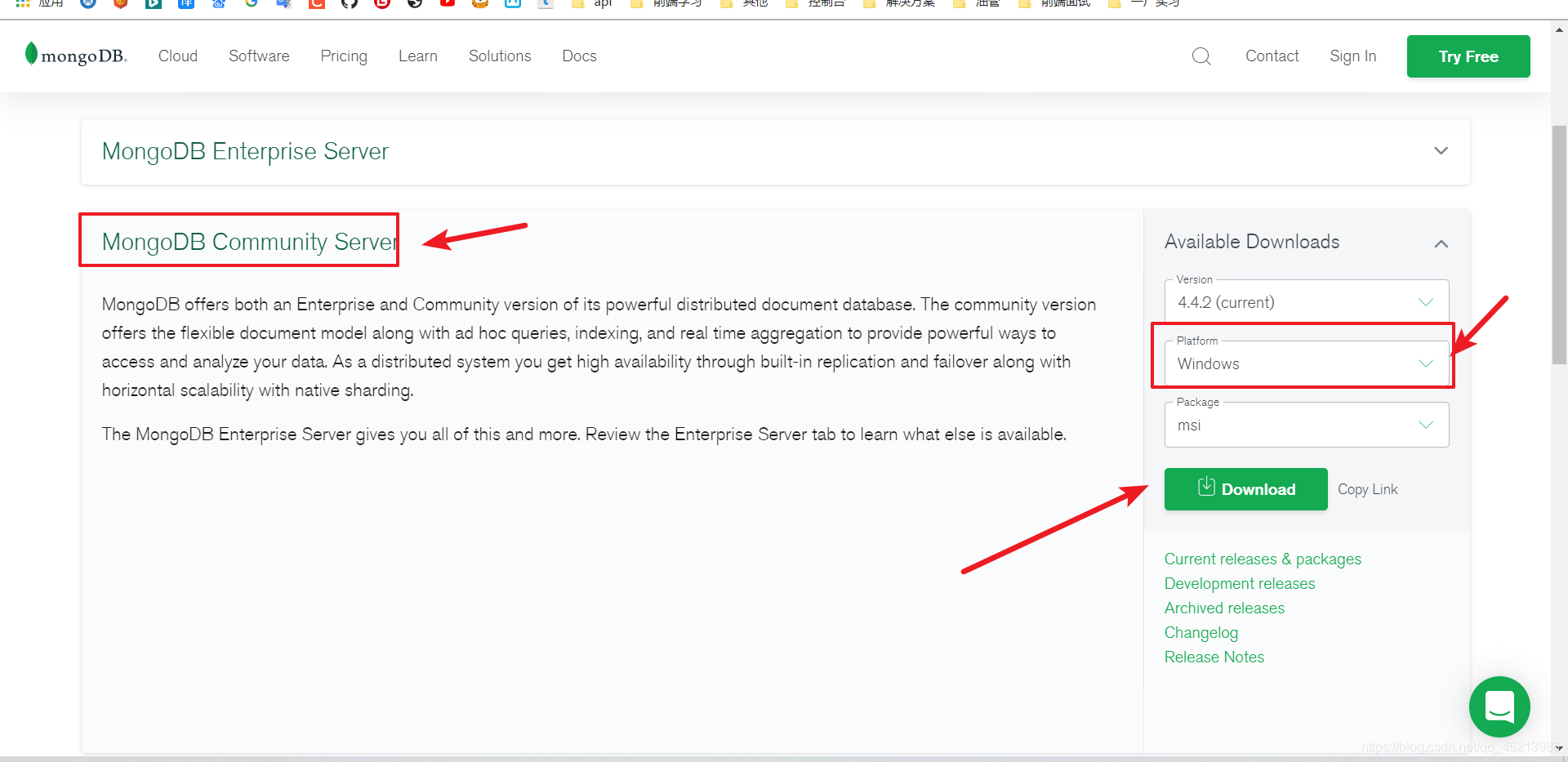Open the search magnifier icon
Viewport: 1568px width, 762px height.
point(1201,56)
